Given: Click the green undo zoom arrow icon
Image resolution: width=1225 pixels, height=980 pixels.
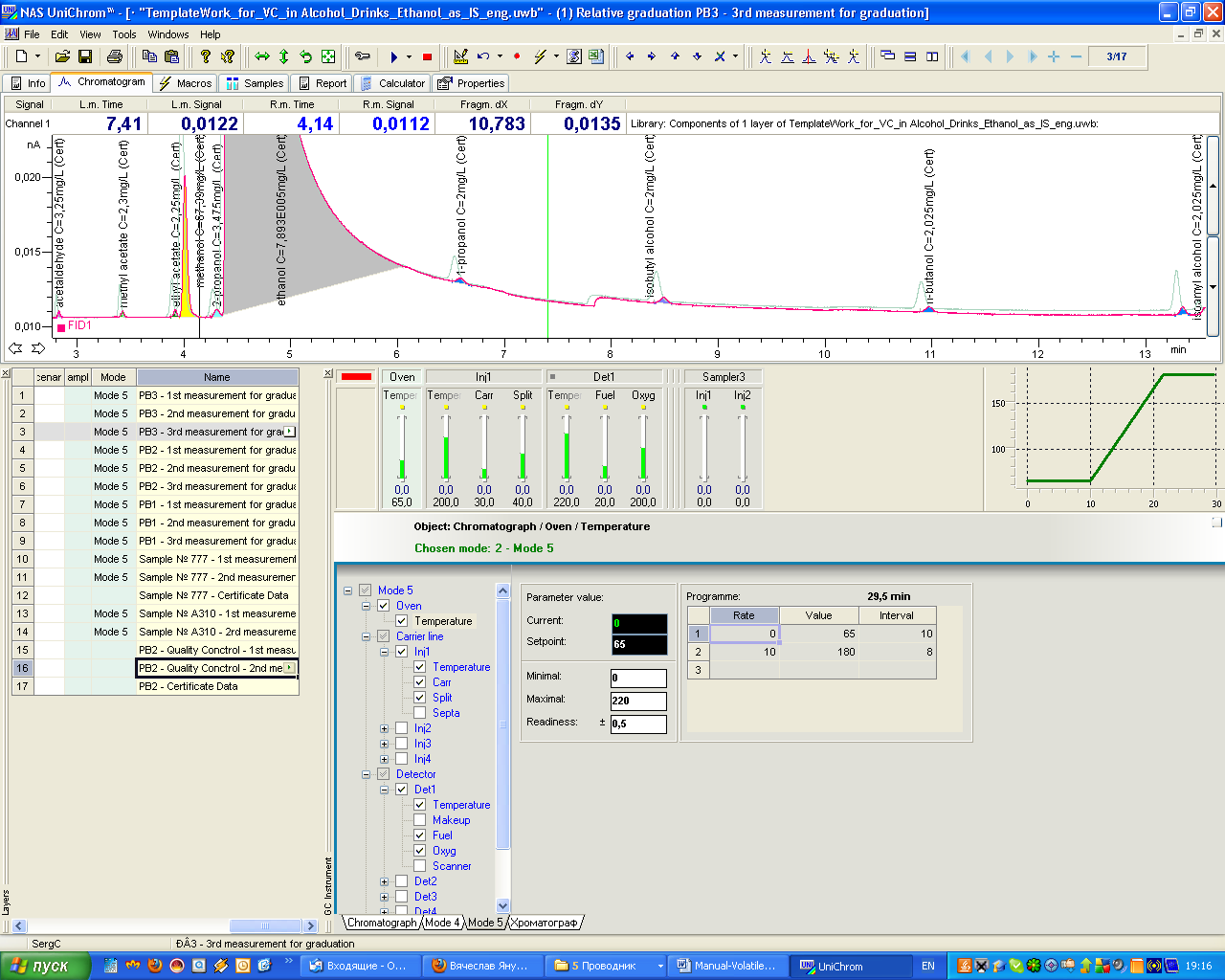Looking at the screenshot, I should tap(306, 56).
